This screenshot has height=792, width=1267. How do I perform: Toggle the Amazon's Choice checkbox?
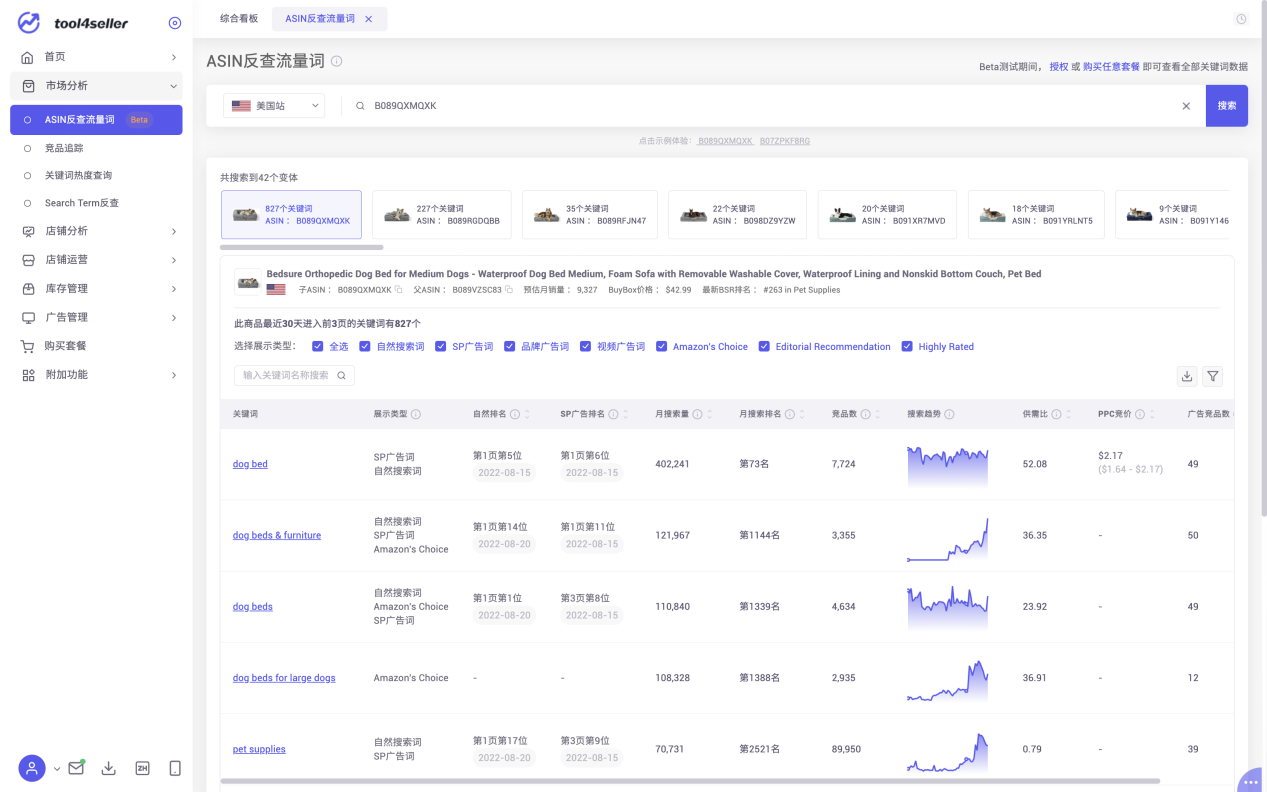point(661,347)
